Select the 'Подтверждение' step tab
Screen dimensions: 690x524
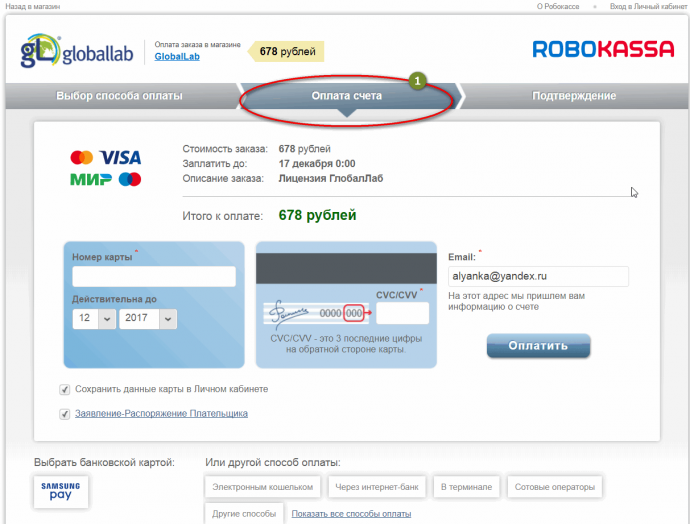tap(574, 95)
